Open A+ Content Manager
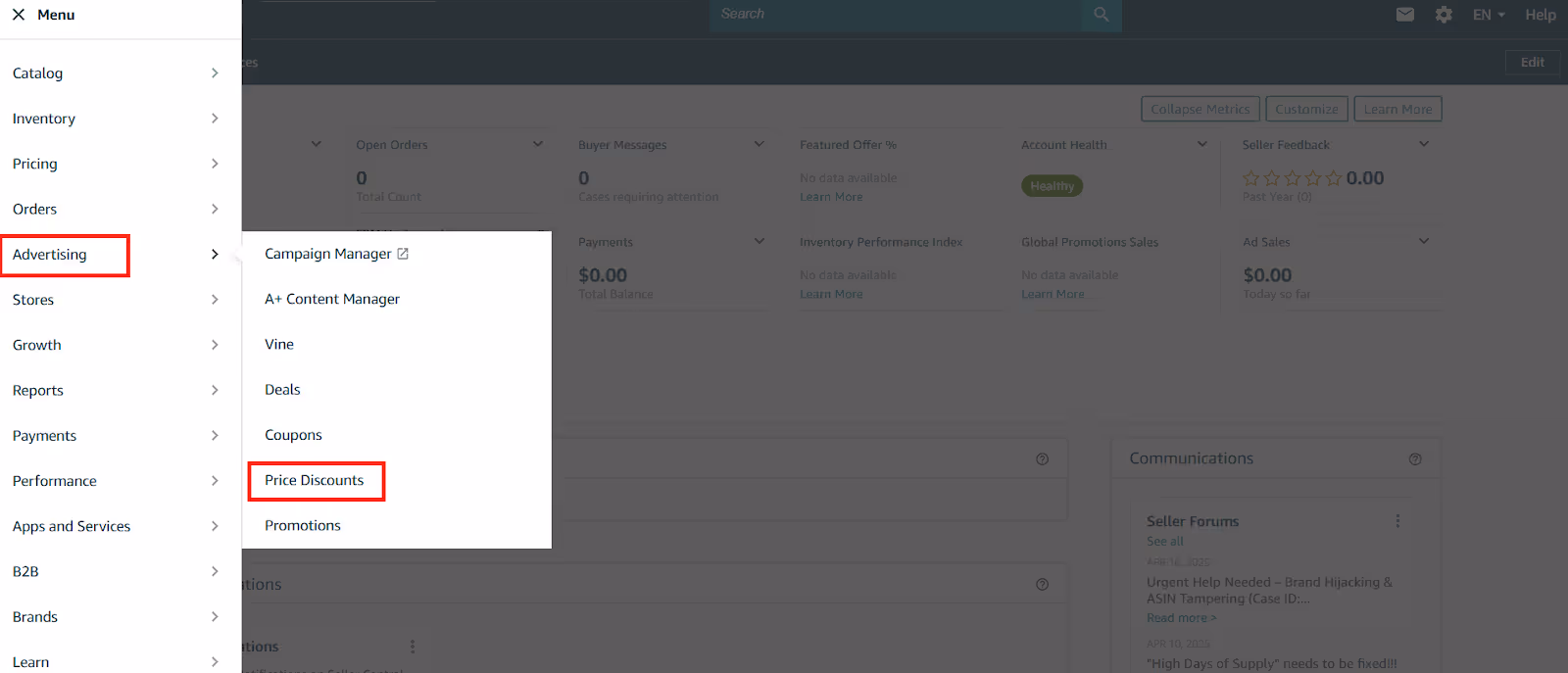The height and width of the screenshot is (673, 1568). coord(332,299)
